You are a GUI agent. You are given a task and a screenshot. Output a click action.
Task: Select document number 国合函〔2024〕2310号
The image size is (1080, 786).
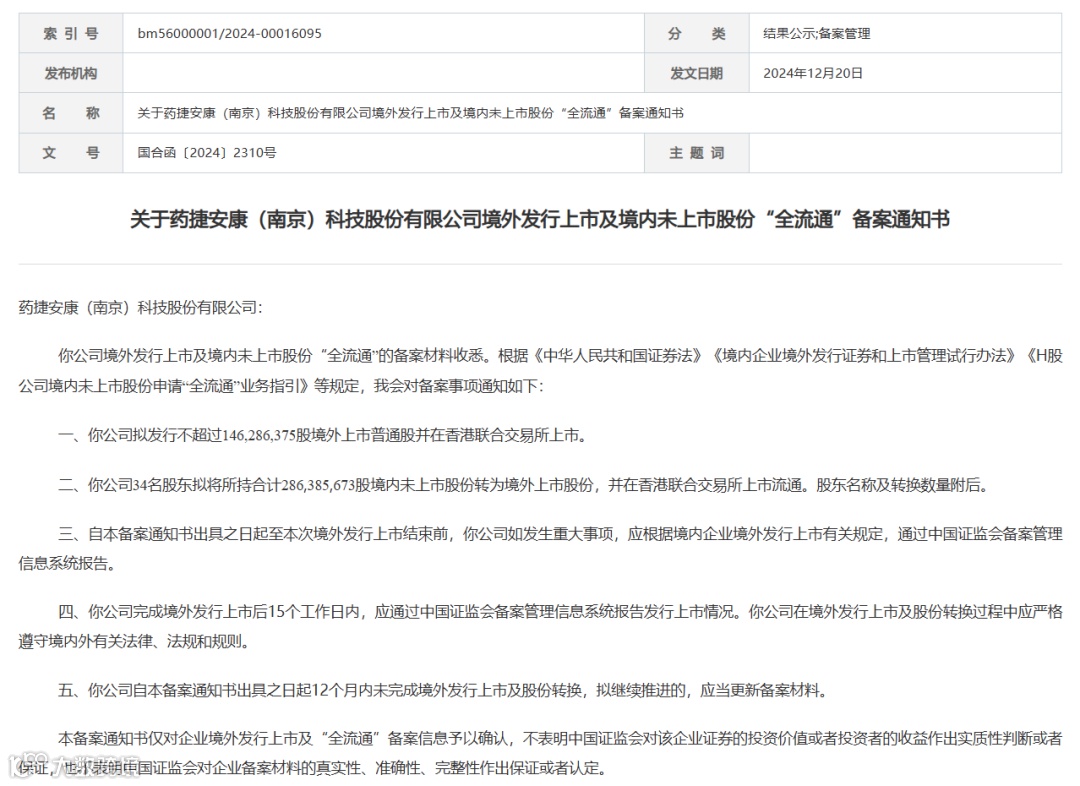[207, 153]
